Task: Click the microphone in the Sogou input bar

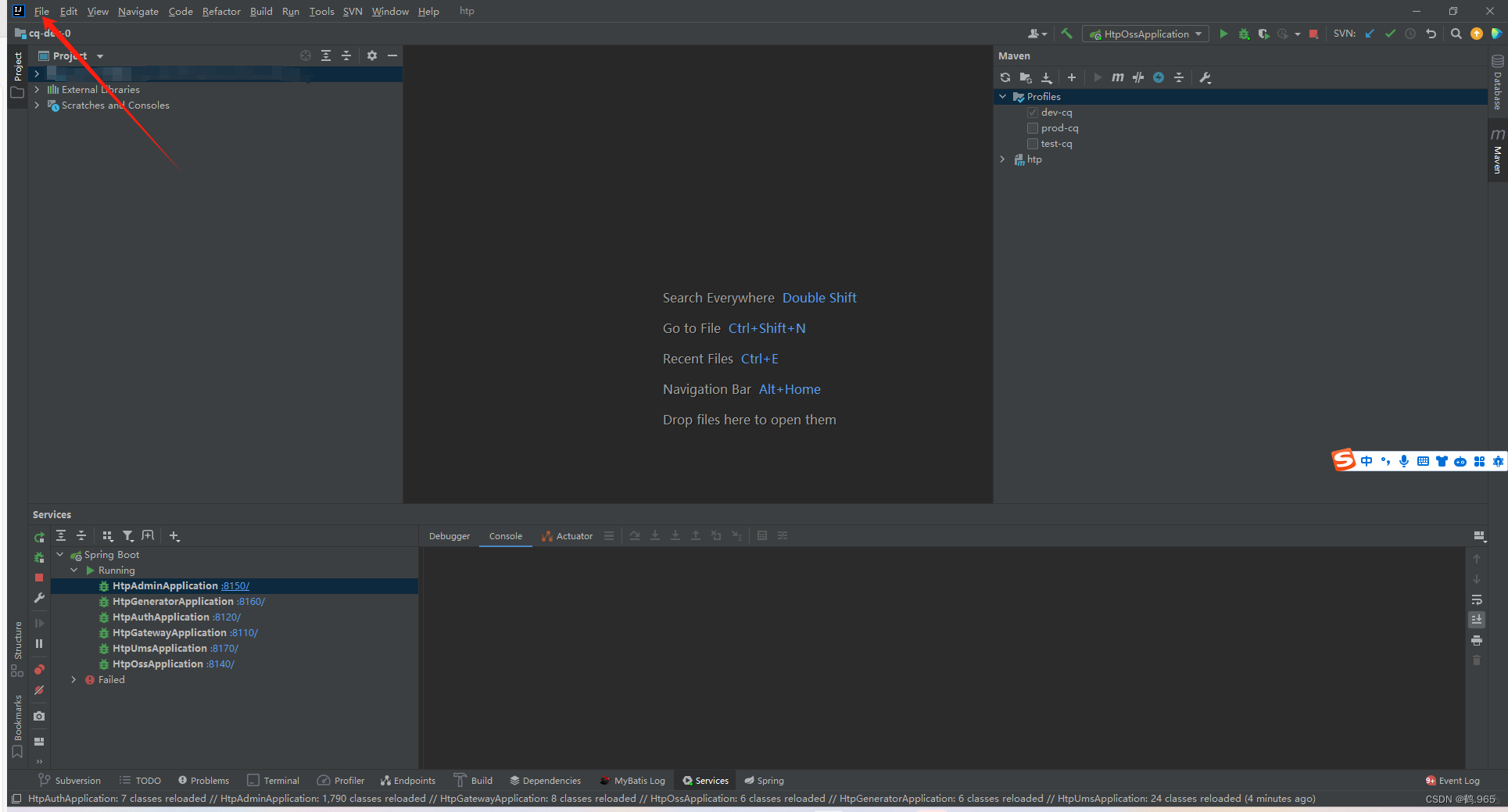Action: [1403, 460]
